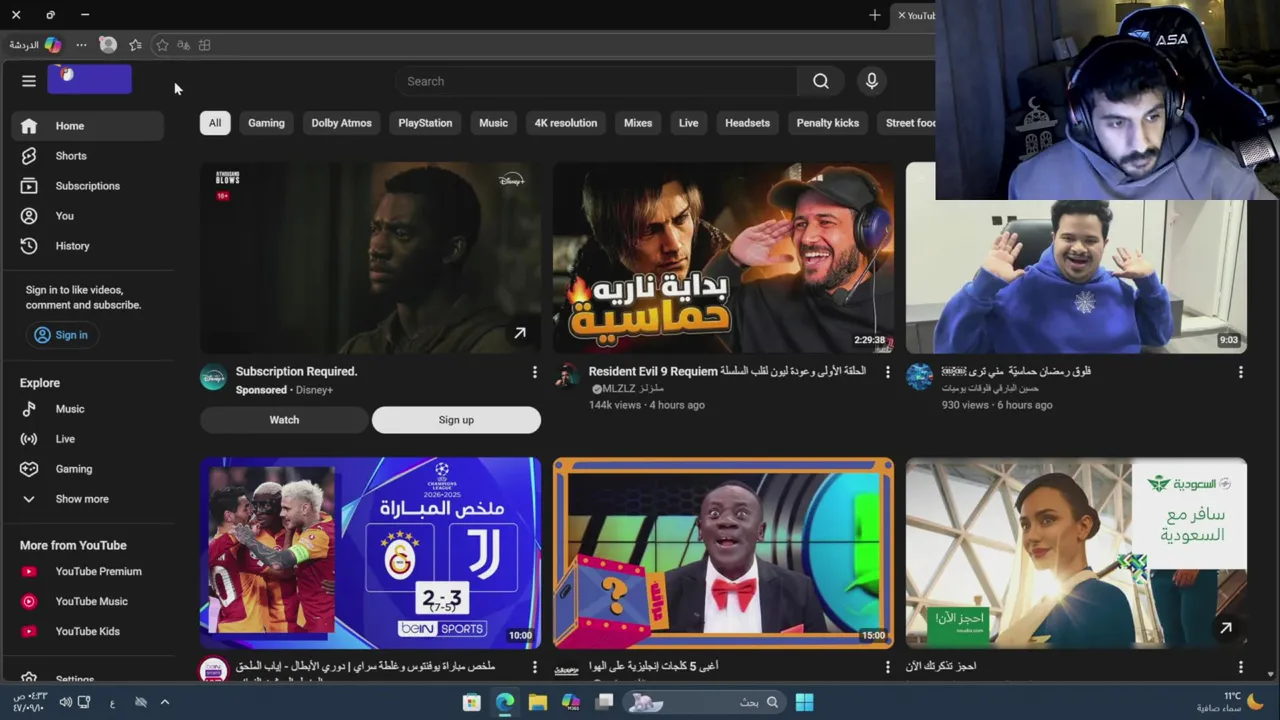The height and width of the screenshot is (720, 1280).
Task: Open options for the 9:03 vlog video
Action: tap(1241, 372)
